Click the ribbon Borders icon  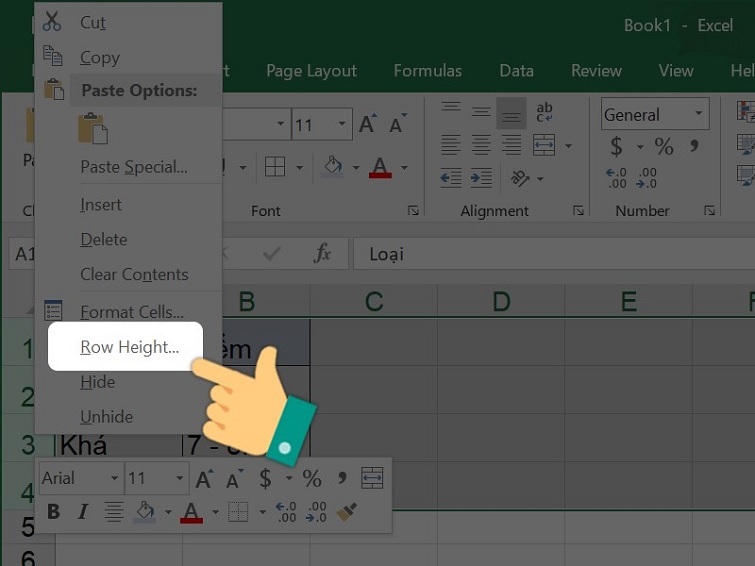275,167
